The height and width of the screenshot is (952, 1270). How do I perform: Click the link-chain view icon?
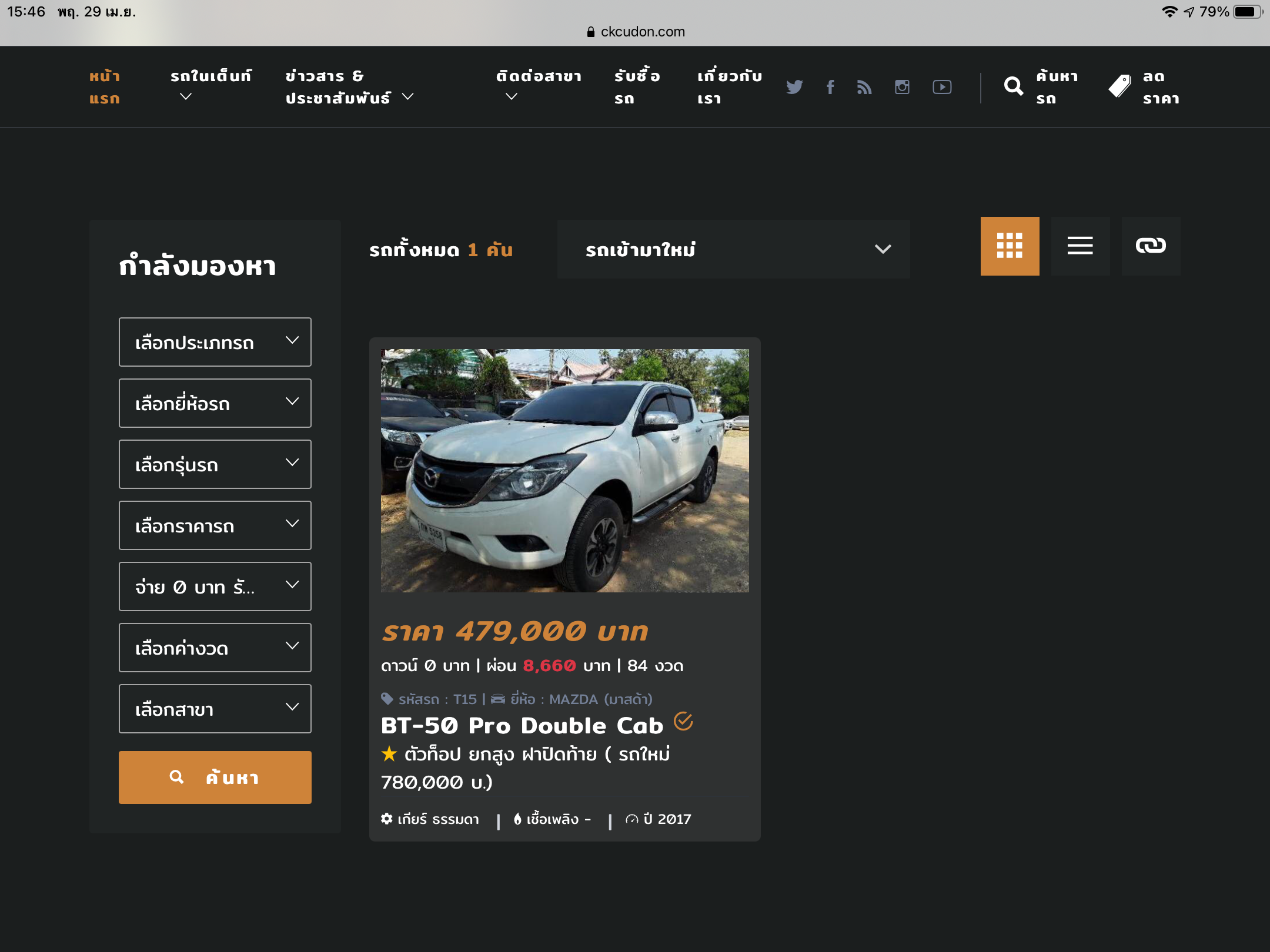1151,246
